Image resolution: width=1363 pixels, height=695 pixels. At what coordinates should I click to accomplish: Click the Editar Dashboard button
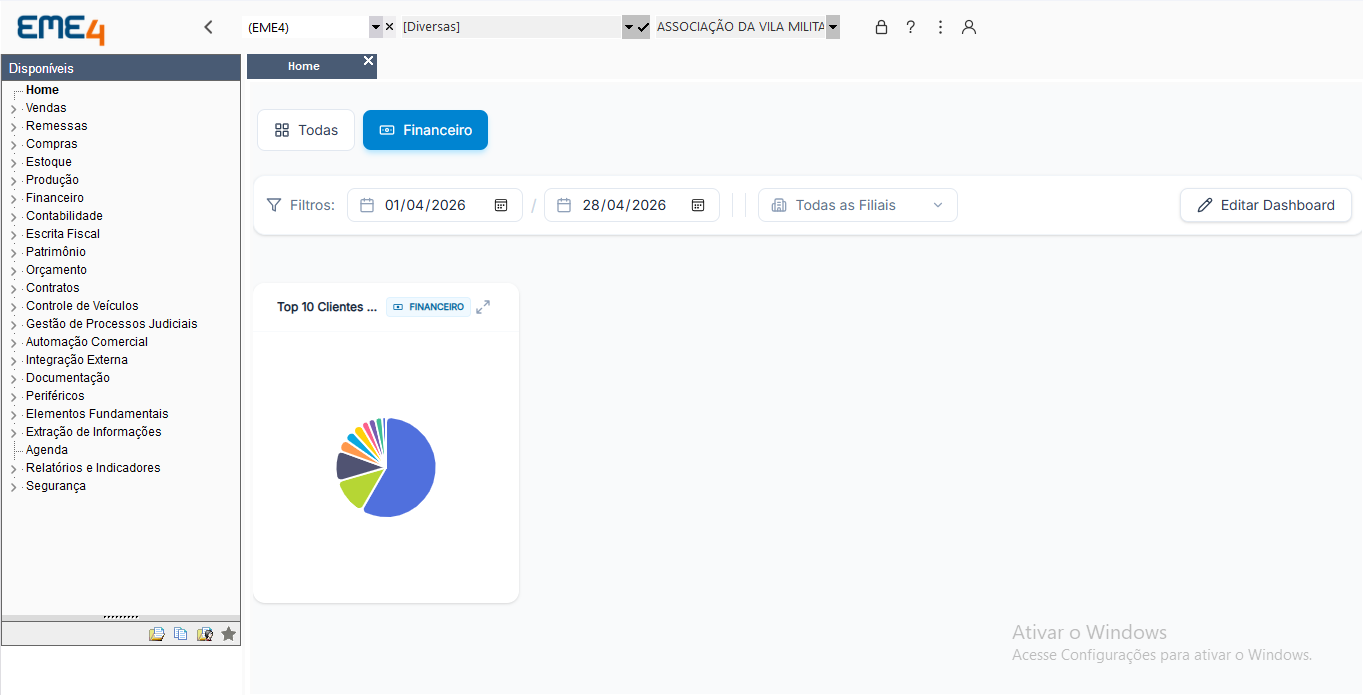click(1266, 205)
